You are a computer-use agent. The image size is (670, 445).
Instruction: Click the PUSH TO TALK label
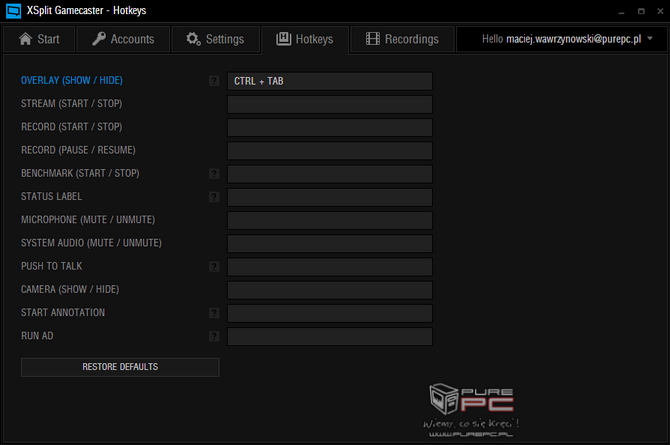tap(51, 266)
